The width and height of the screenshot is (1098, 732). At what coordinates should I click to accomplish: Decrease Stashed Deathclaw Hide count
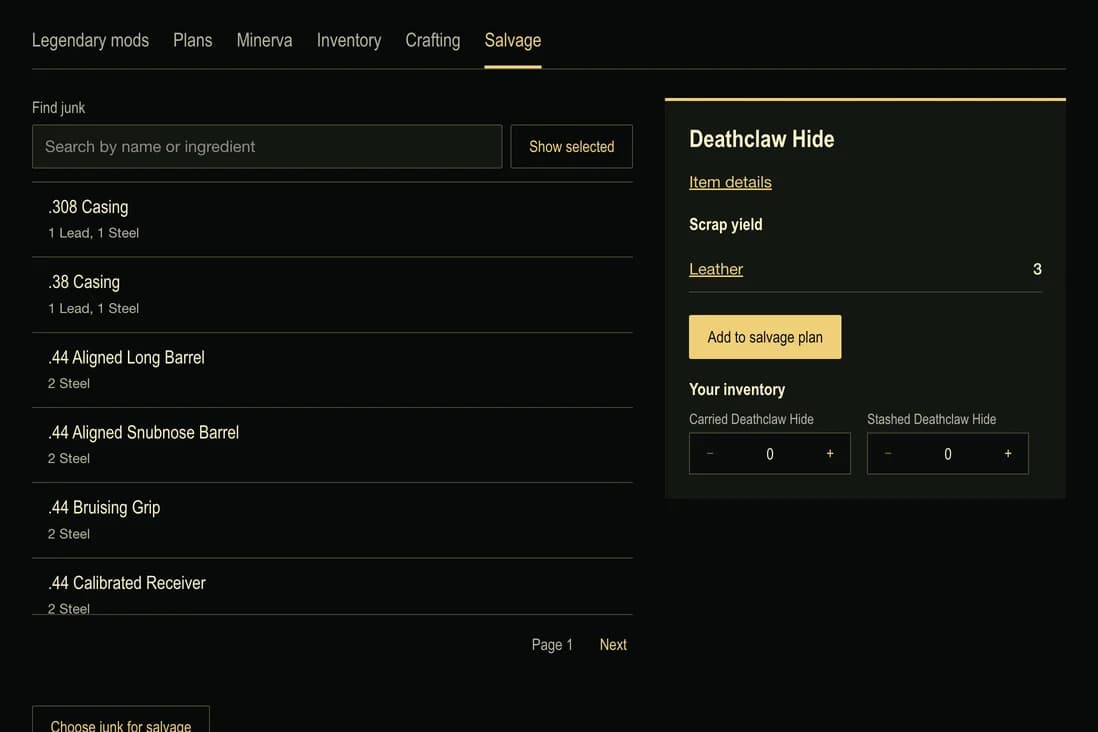pos(888,454)
